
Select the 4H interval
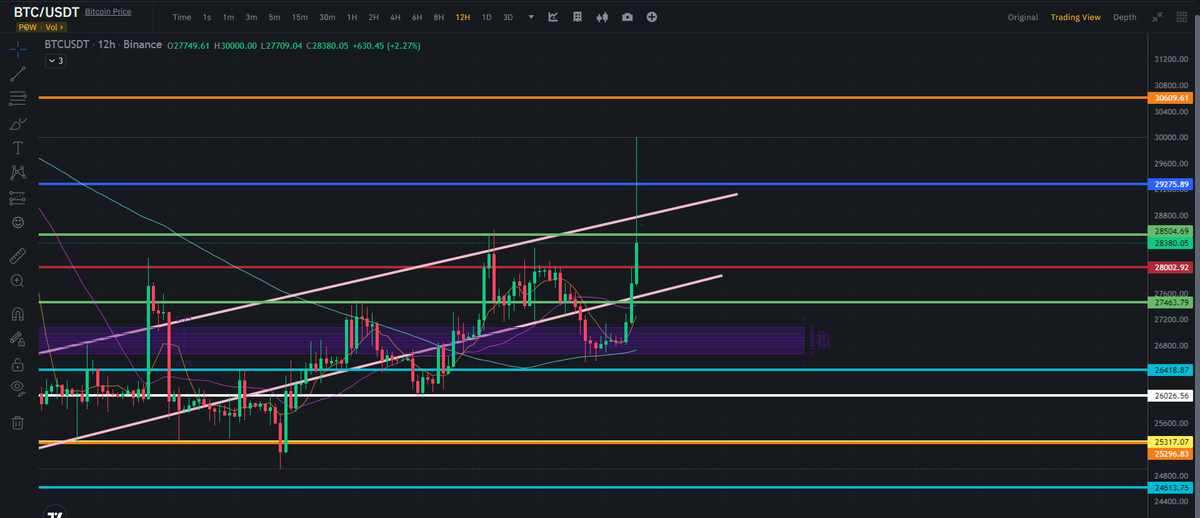pyautogui.click(x=395, y=17)
